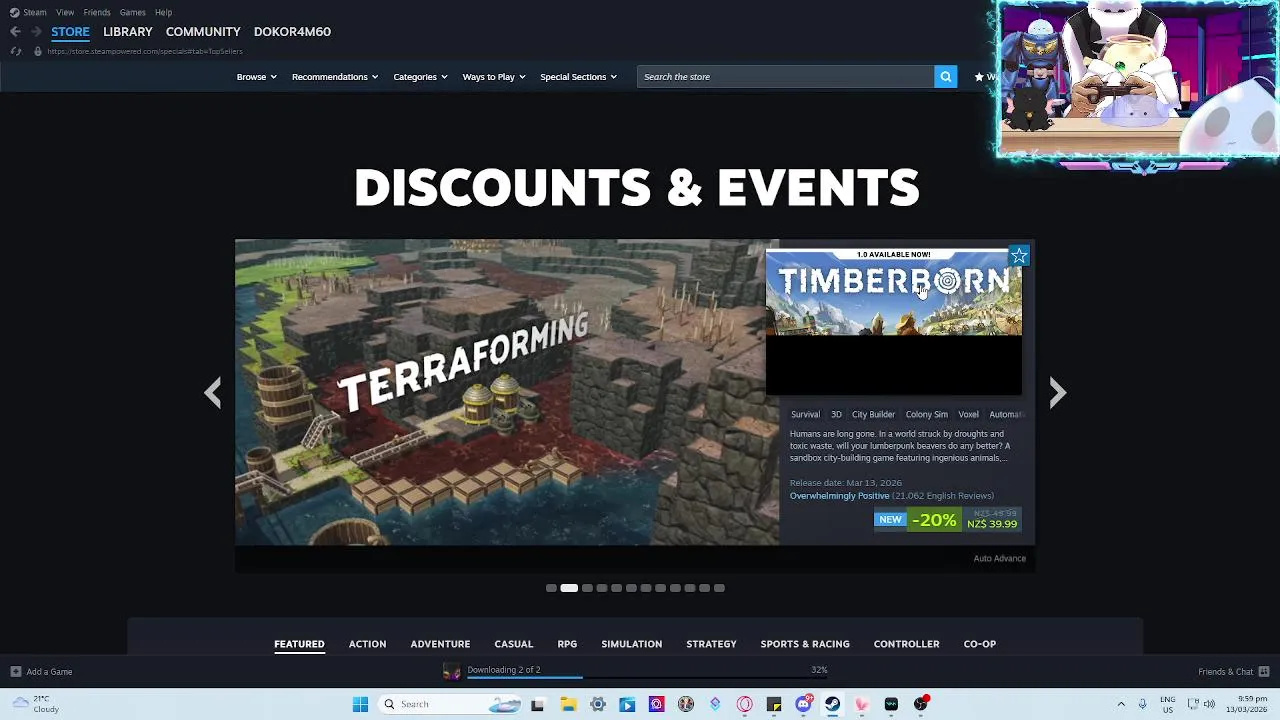Image resolution: width=1280 pixels, height=720 pixels.
Task: Select the CO-OP category tab
Action: 980,644
